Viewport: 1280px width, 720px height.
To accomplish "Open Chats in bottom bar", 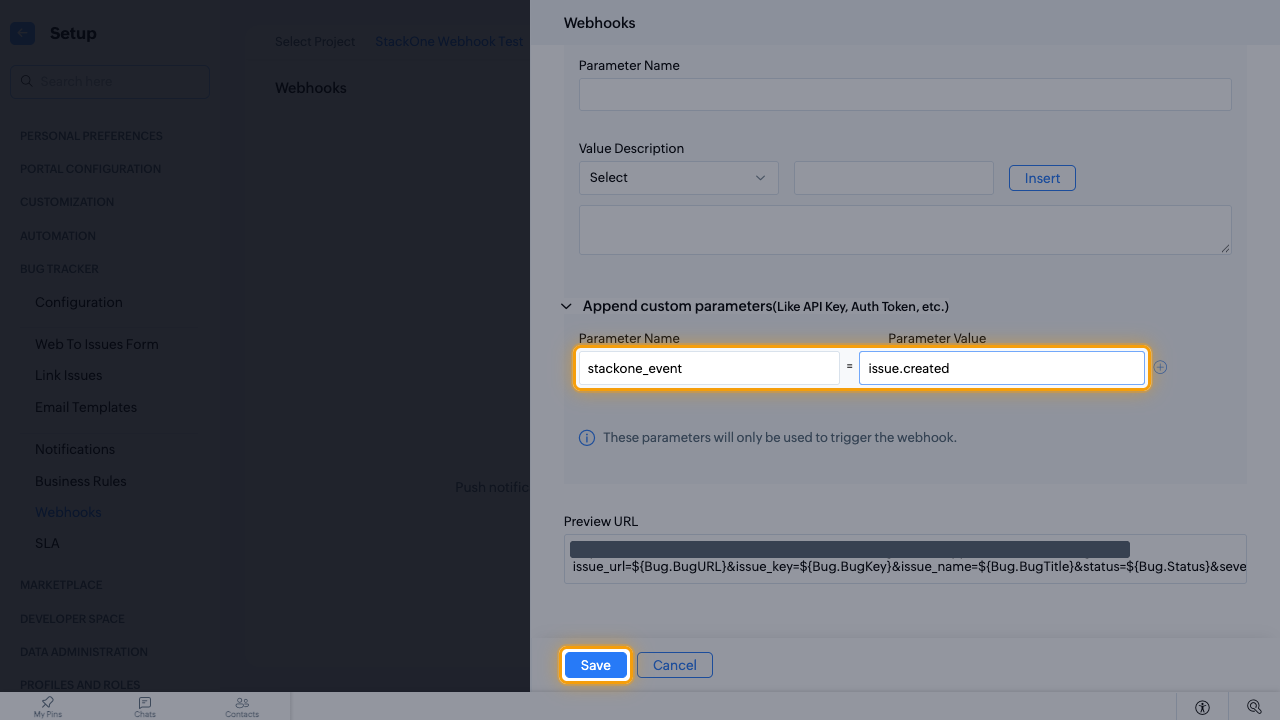I will coord(145,707).
